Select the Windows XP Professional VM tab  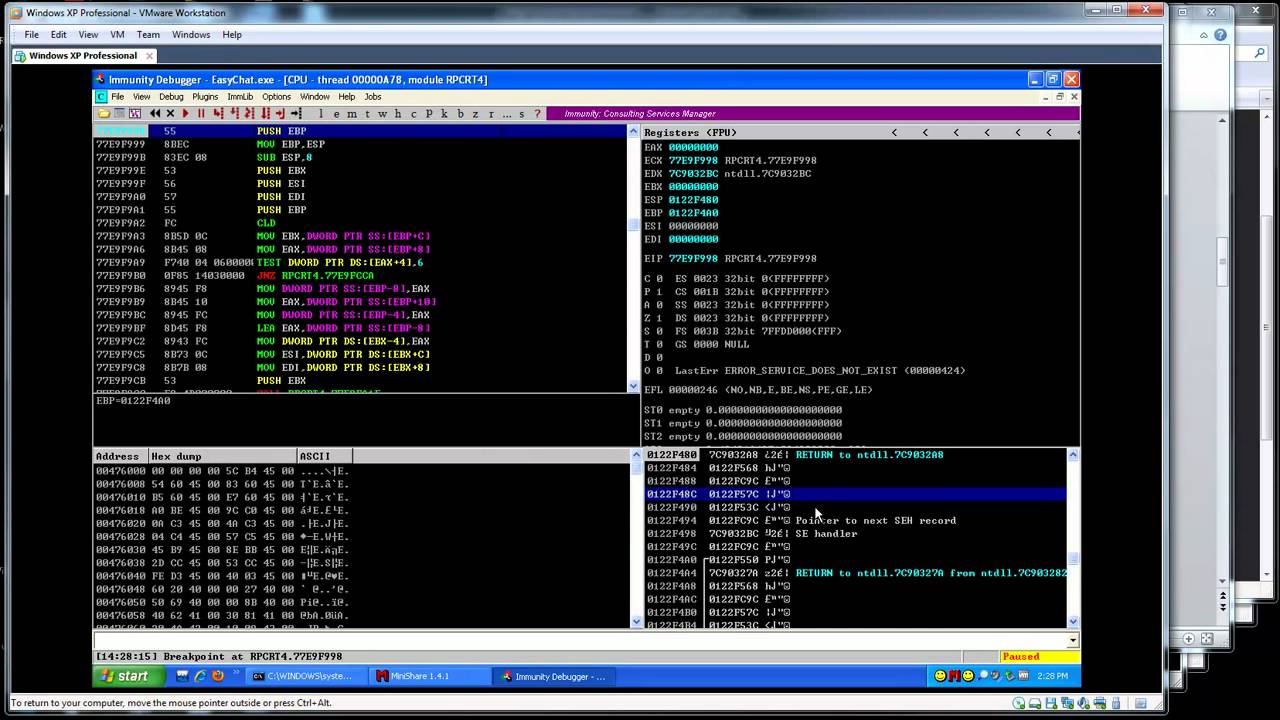click(83, 56)
